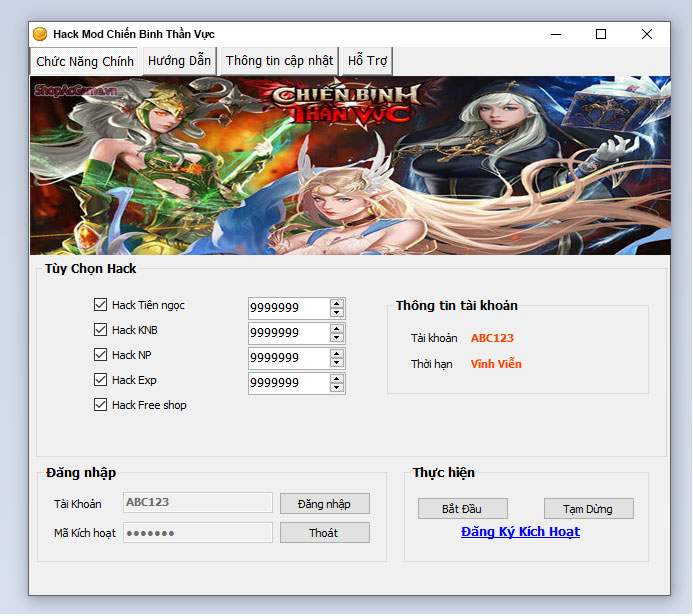Disable the Hack NP checkbox
The height and width of the screenshot is (616, 693).
pyautogui.click(x=100, y=354)
